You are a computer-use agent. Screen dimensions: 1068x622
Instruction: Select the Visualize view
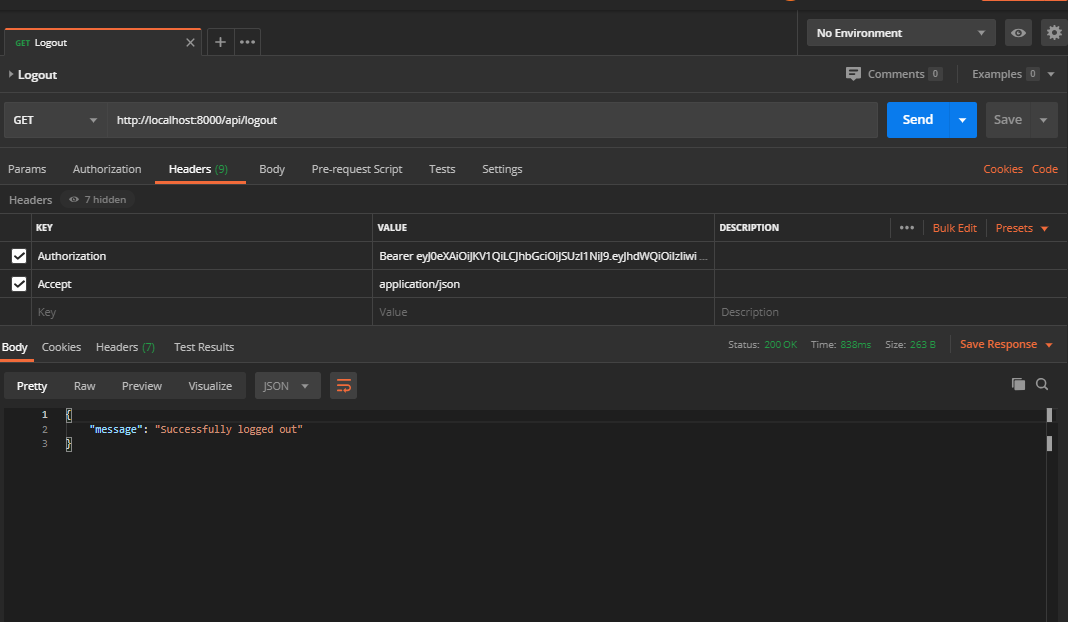click(210, 386)
